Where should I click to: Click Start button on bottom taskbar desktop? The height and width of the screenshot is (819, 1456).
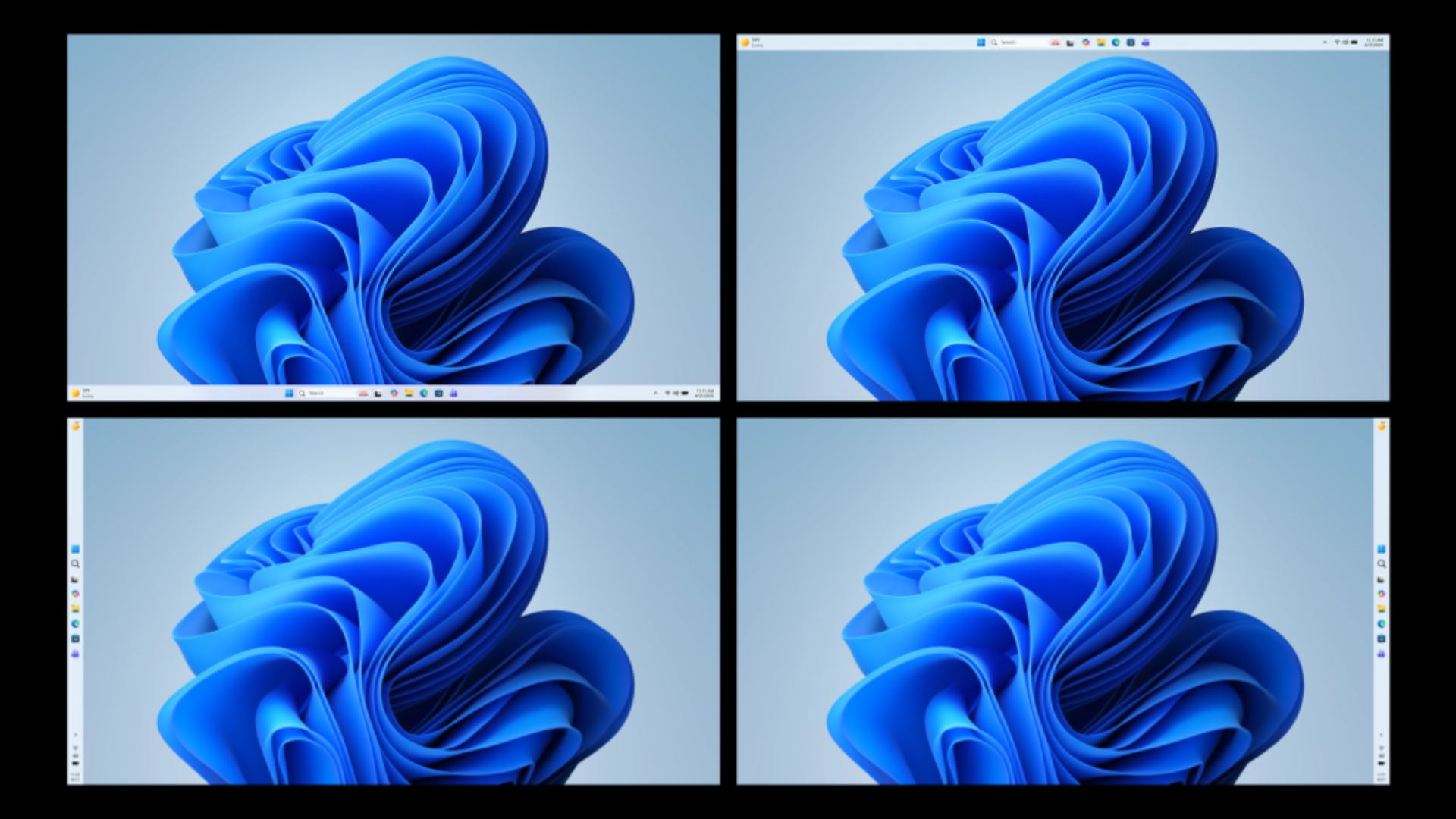[x=289, y=393]
